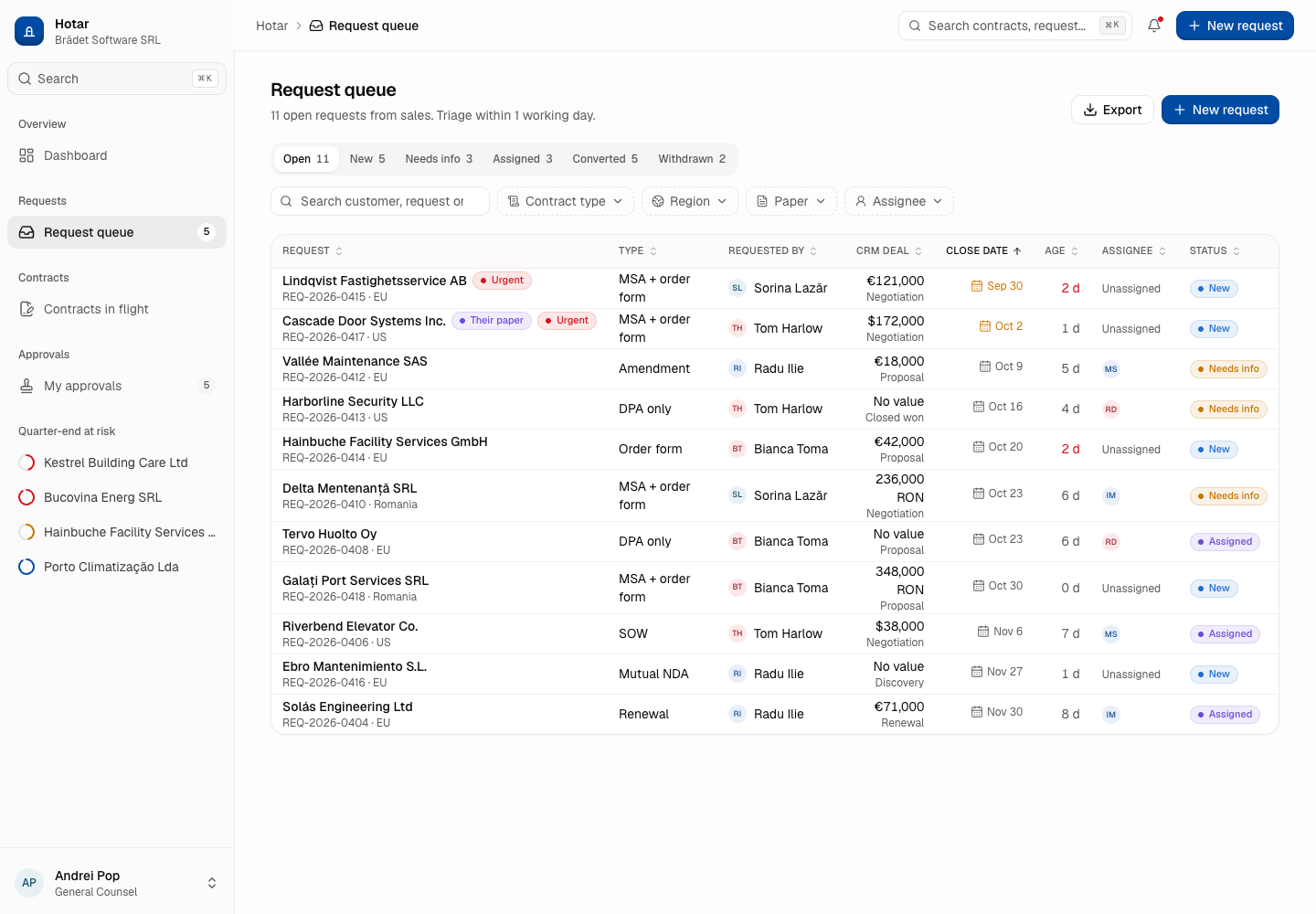Open Contracts in flight page

point(117,309)
